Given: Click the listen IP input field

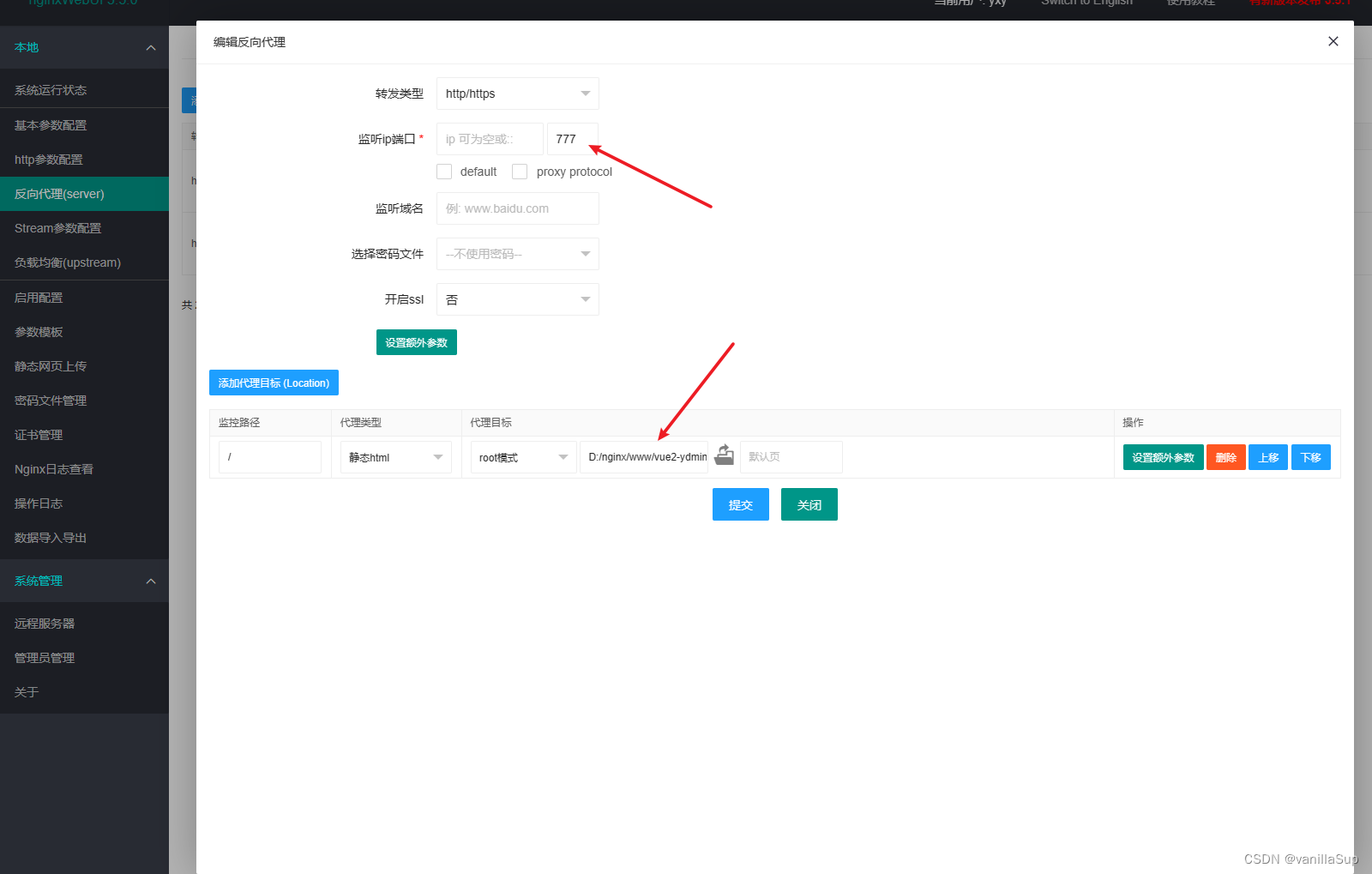Looking at the screenshot, I should pos(490,139).
